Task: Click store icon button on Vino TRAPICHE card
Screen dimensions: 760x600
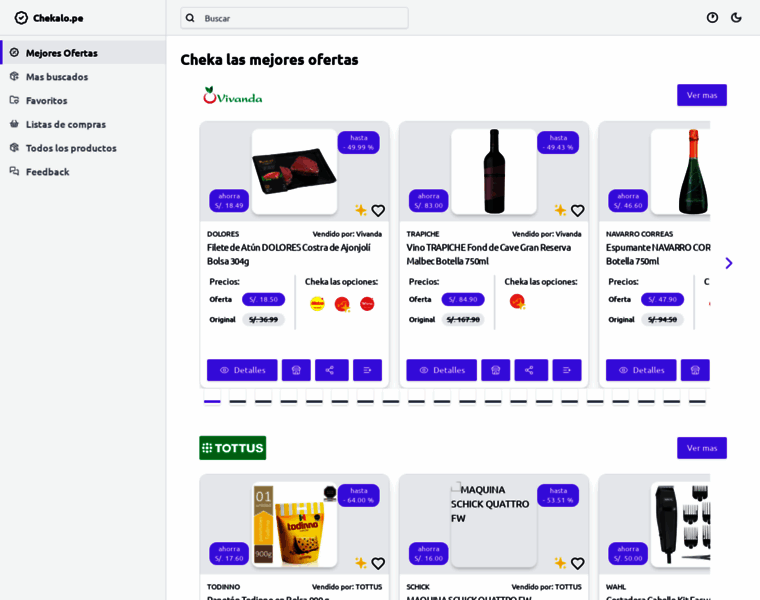Action: pyautogui.click(x=495, y=370)
